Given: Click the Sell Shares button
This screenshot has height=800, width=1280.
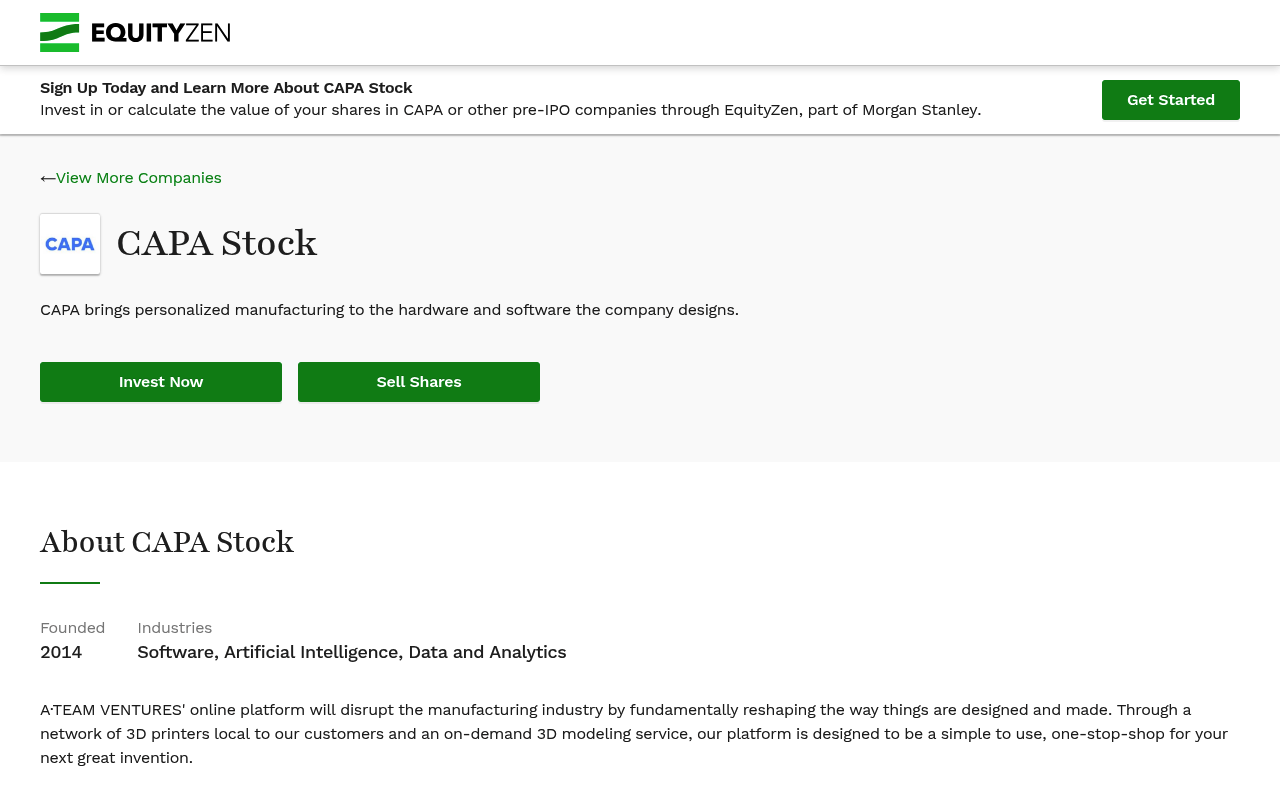Looking at the screenshot, I should click(419, 382).
